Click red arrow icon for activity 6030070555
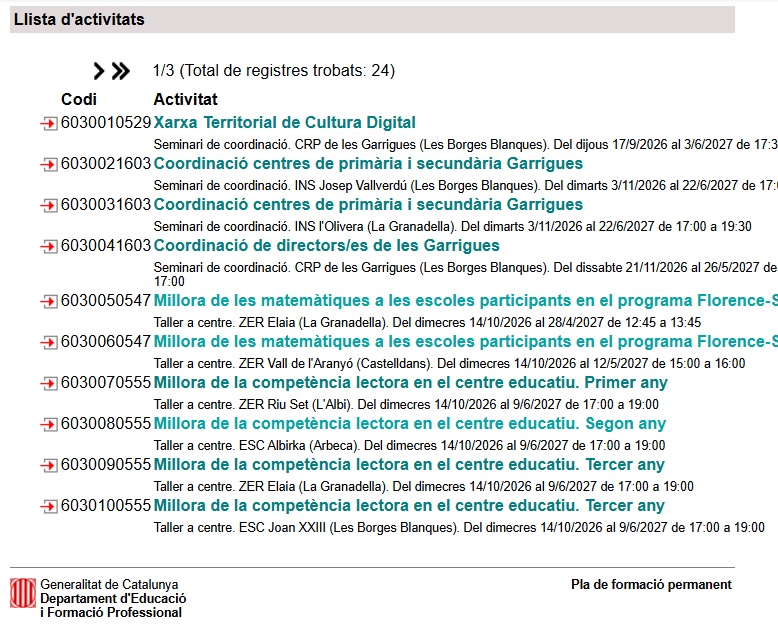The width and height of the screenshot is (778, 644). [49, 384]
